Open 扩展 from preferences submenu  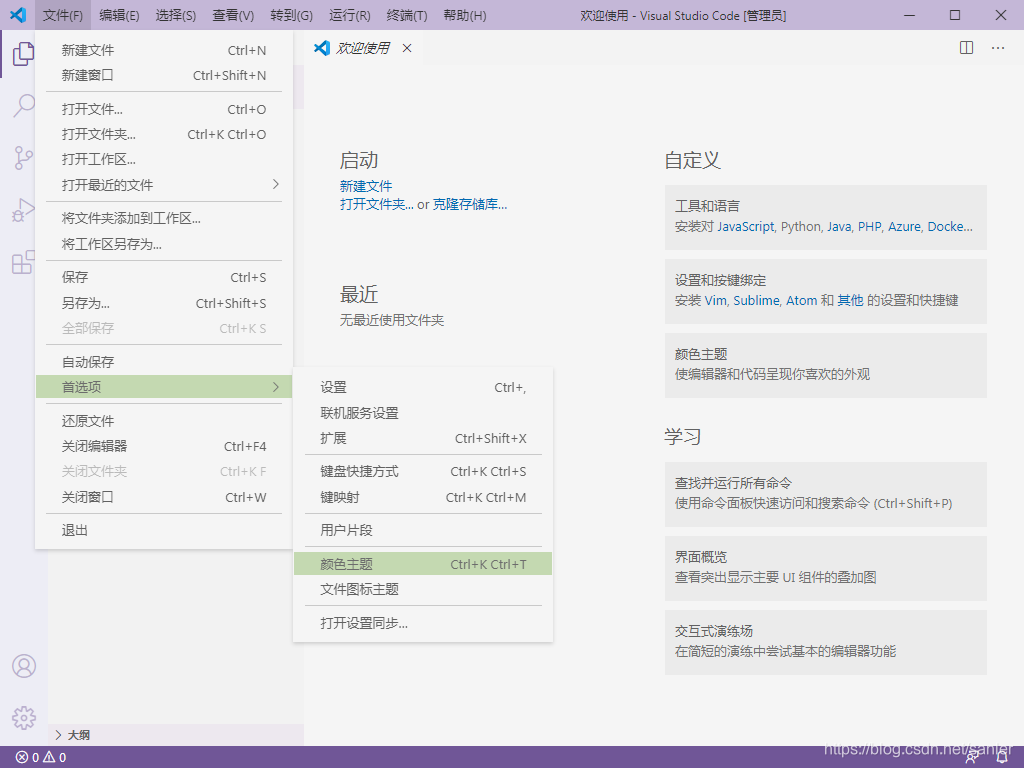click(423, 438)
